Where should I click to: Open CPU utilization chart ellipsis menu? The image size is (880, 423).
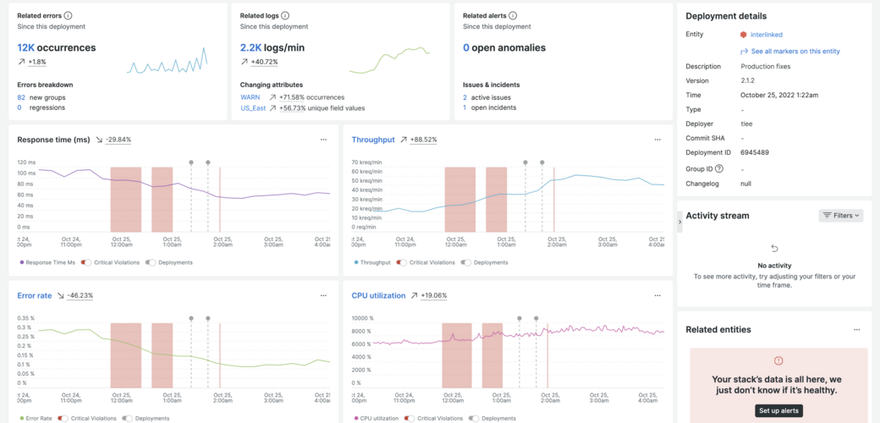tap(657, 296)
